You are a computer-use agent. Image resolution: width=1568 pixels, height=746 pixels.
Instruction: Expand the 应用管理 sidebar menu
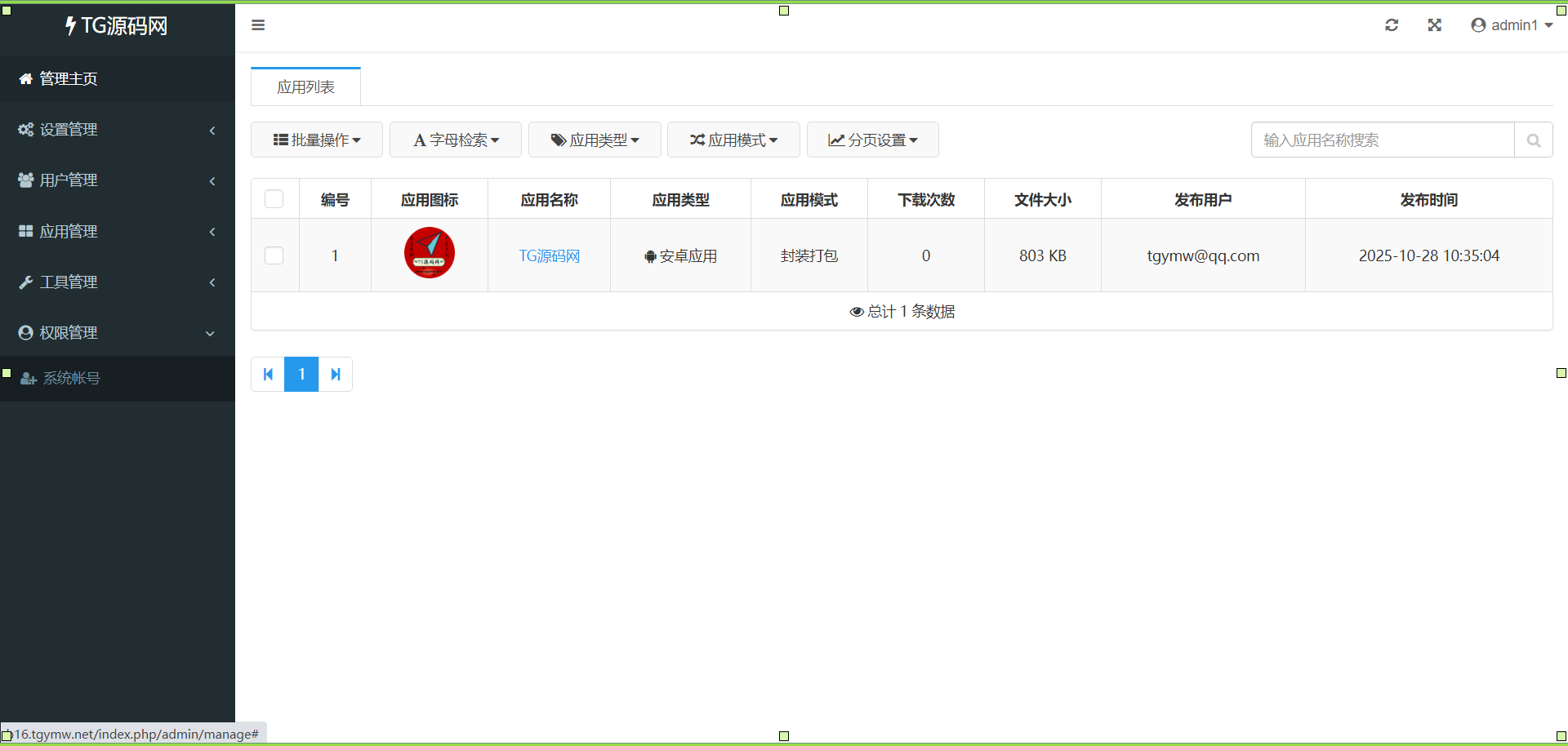pos(69,232)
